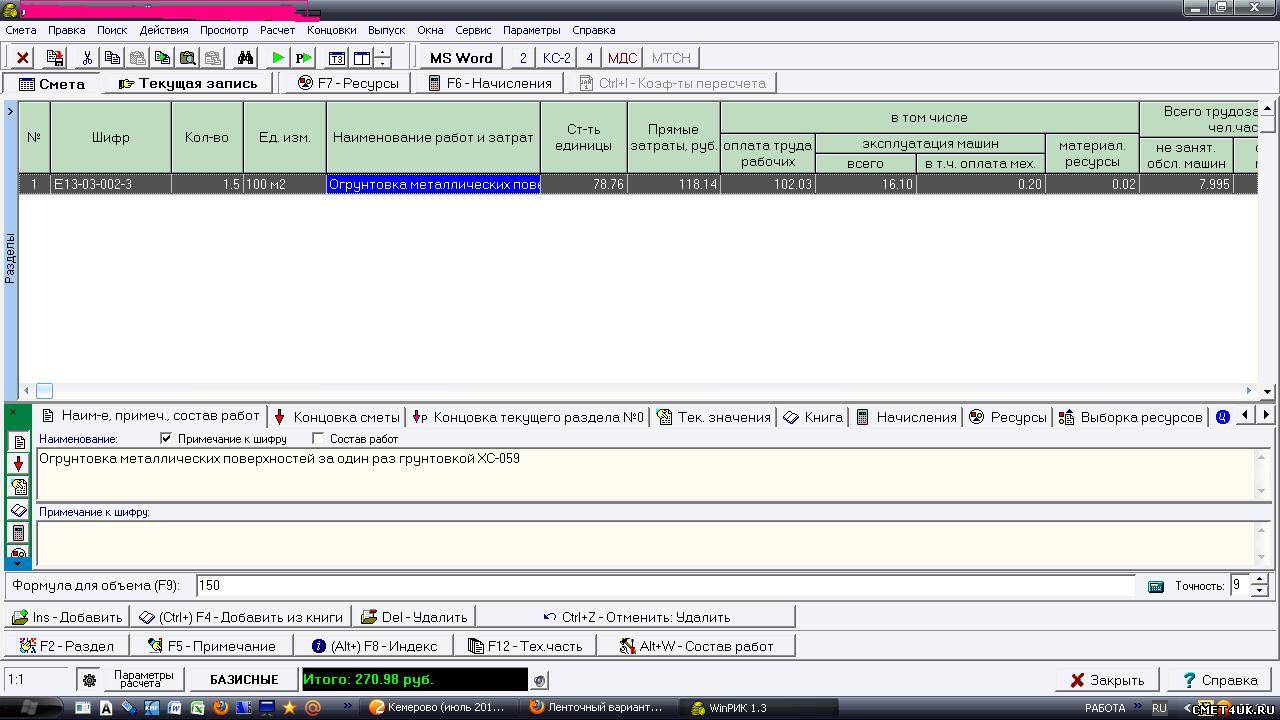
Task: Click (Ctrl+) F4 - Добавить из книги
Action: (x=241, y=617)
